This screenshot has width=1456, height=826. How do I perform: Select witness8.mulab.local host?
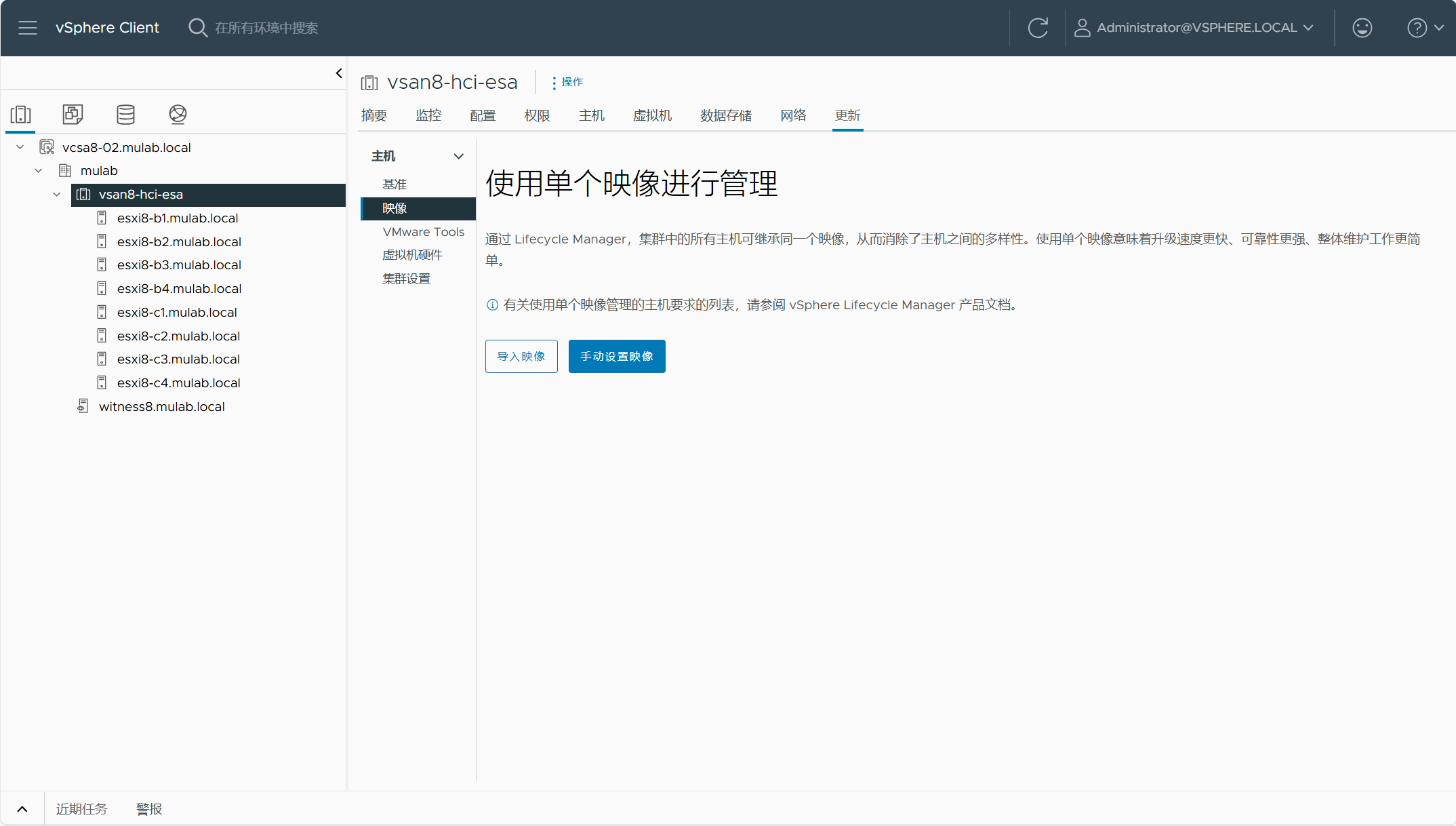point(161,407)
